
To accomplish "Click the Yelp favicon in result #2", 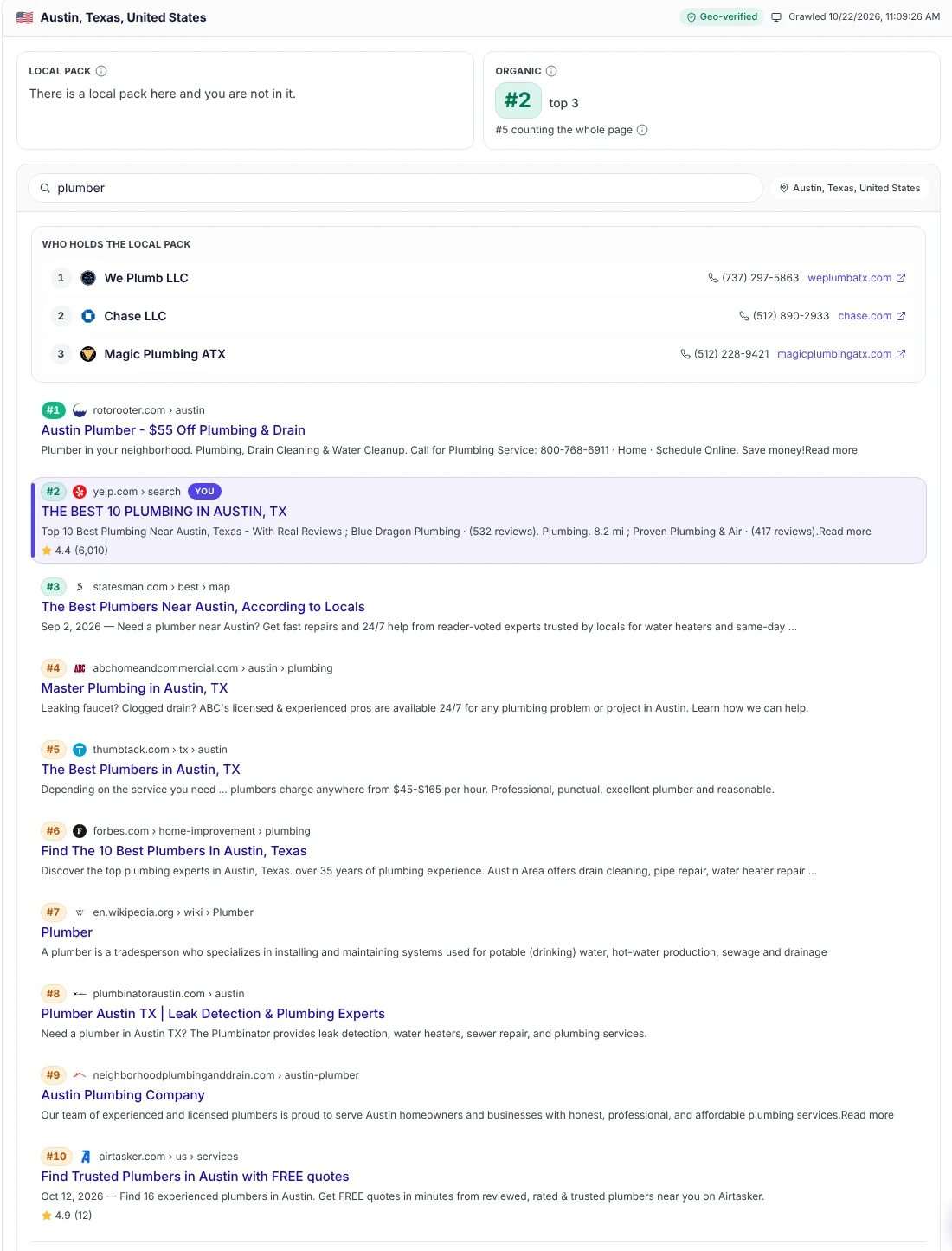I will click(x=80, y=492).
